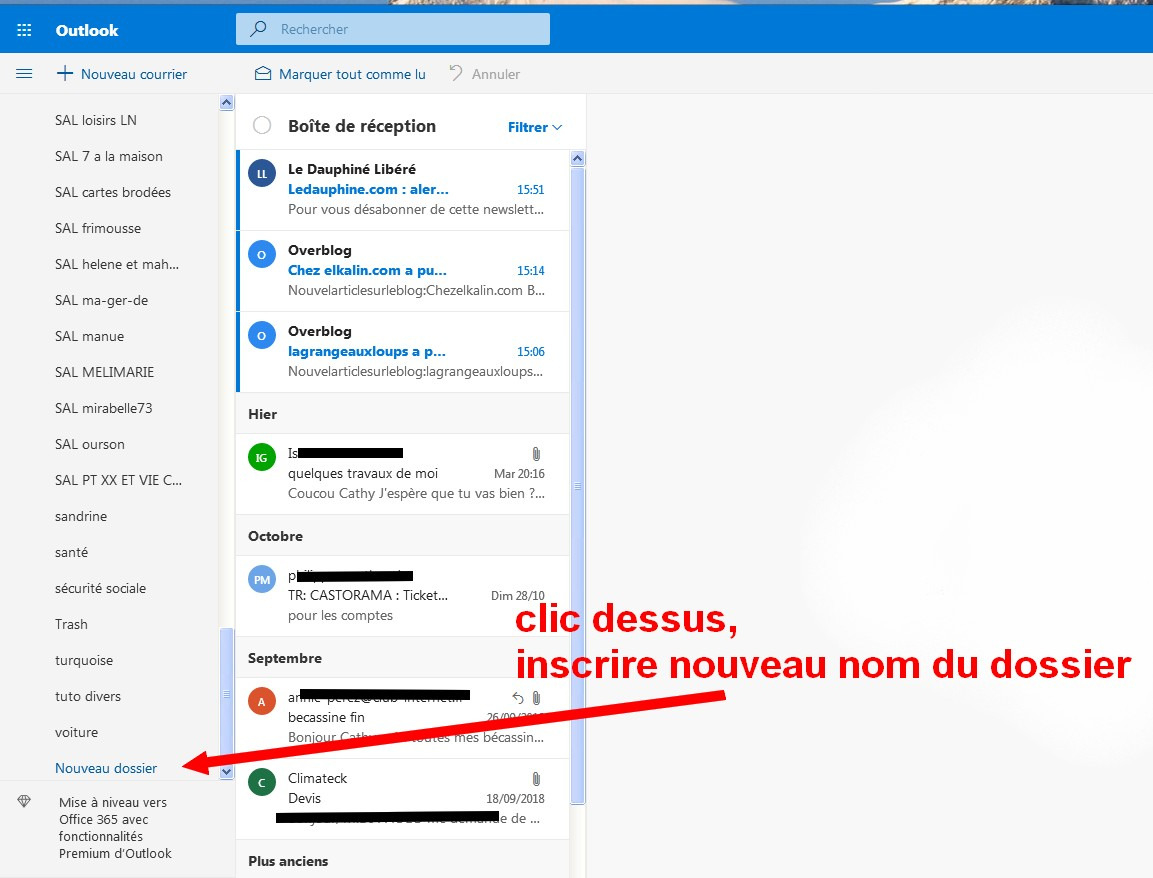Select the Overblog elkalin email avatar circle
Screen dimensions: 1153x878
262,254
